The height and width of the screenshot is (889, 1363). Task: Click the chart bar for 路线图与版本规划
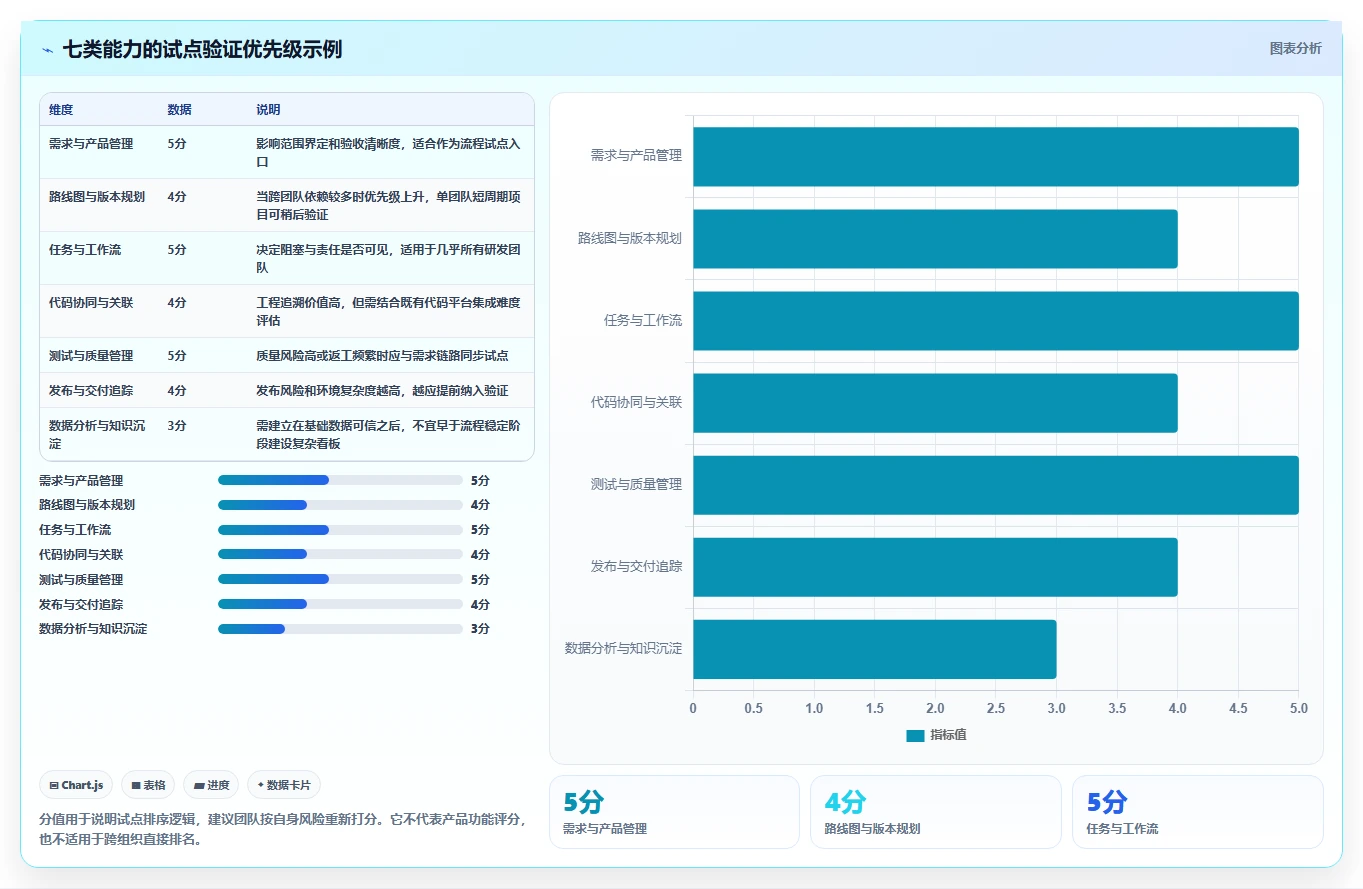935,238
